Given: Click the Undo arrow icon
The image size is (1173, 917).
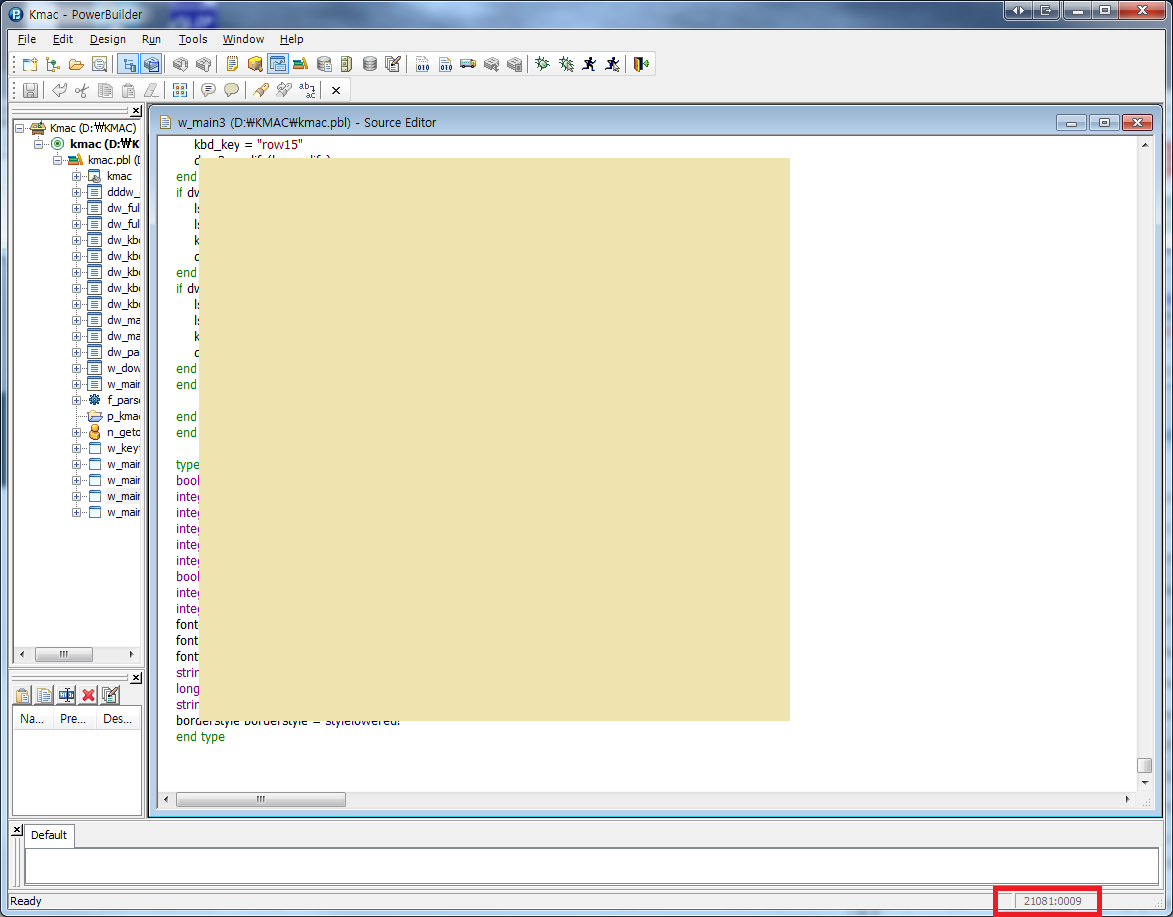Looking at the screenshot, I should point(59,91).
